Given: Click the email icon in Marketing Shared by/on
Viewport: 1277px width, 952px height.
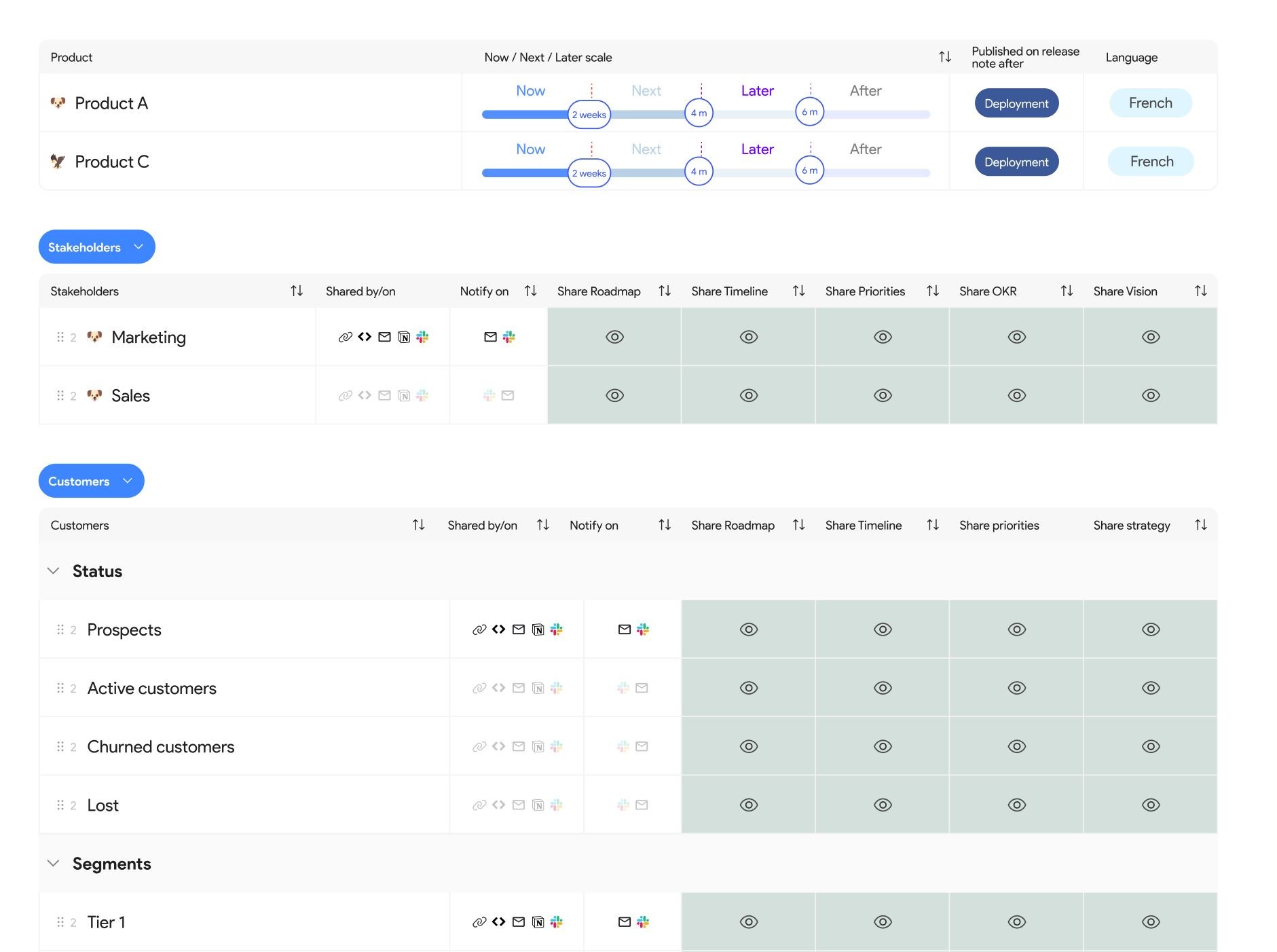Looking at the screenshot, I should 384,337.
